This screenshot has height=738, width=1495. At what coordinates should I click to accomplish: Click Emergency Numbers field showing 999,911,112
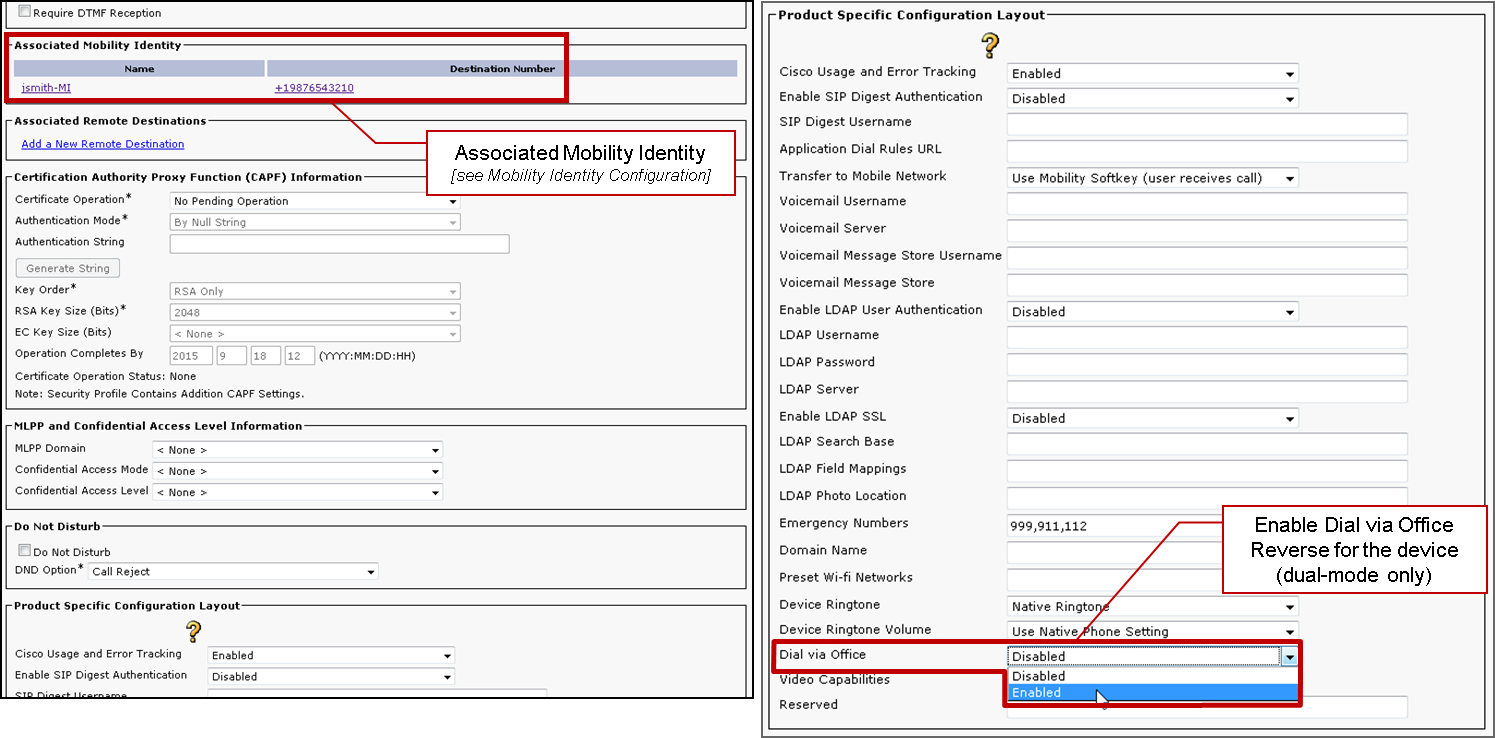coord(1115,525)
